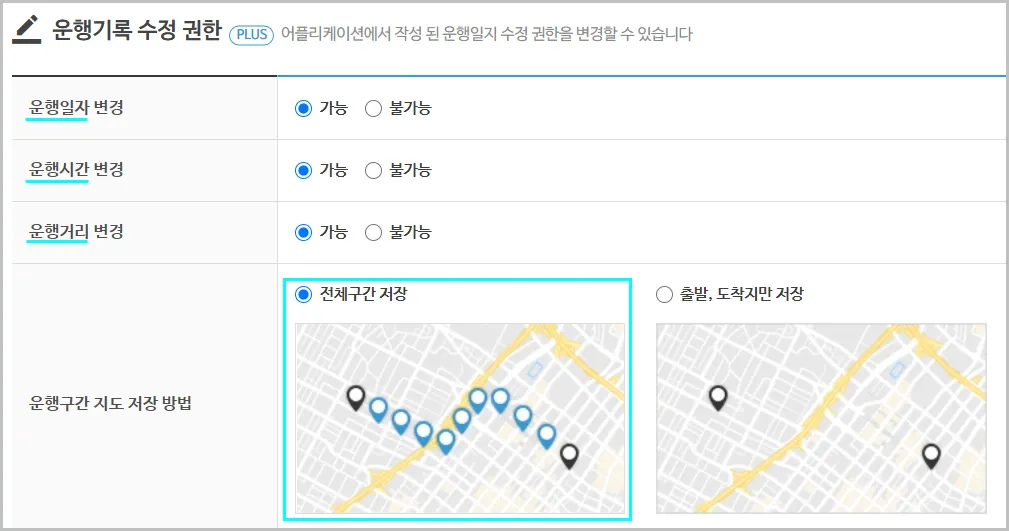Screen dimensions: 1009x531
Task: Click the 운행구간 지도 저장 방법 label
Action: (x=111, y=404)
